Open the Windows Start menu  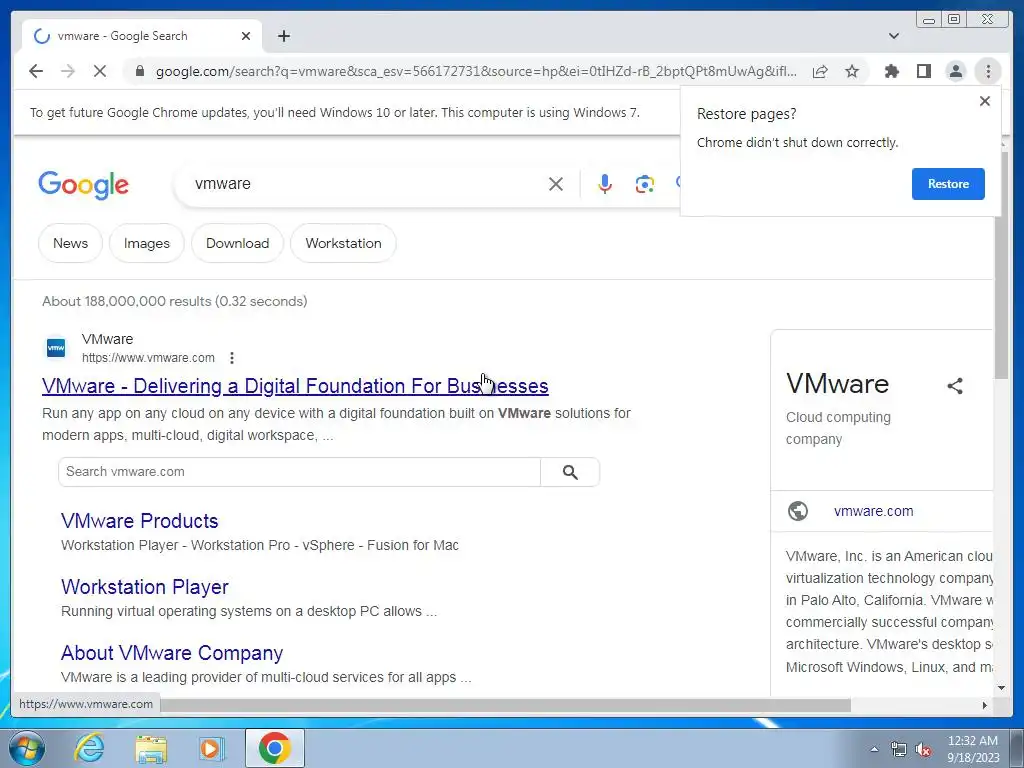(27, 748)
